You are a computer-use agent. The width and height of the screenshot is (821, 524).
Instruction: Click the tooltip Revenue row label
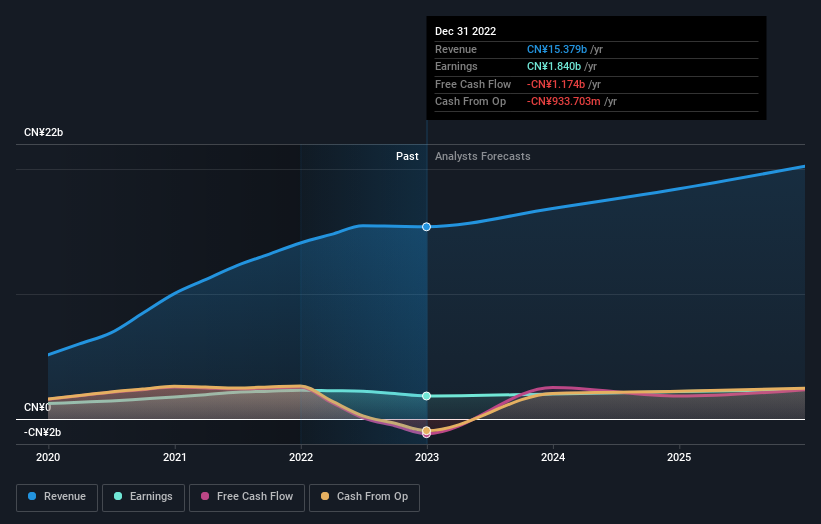[456, 49]
